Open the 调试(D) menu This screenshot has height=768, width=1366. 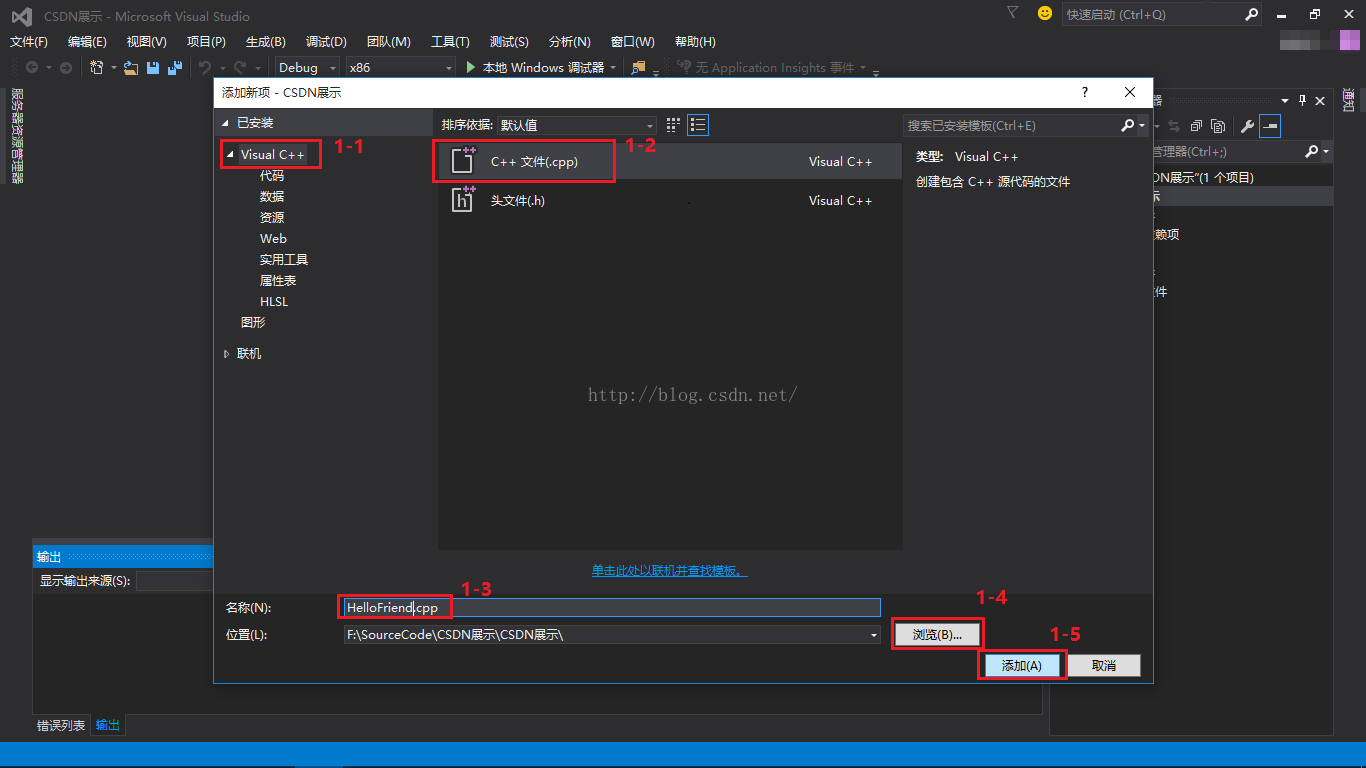[x=326, y=41]
